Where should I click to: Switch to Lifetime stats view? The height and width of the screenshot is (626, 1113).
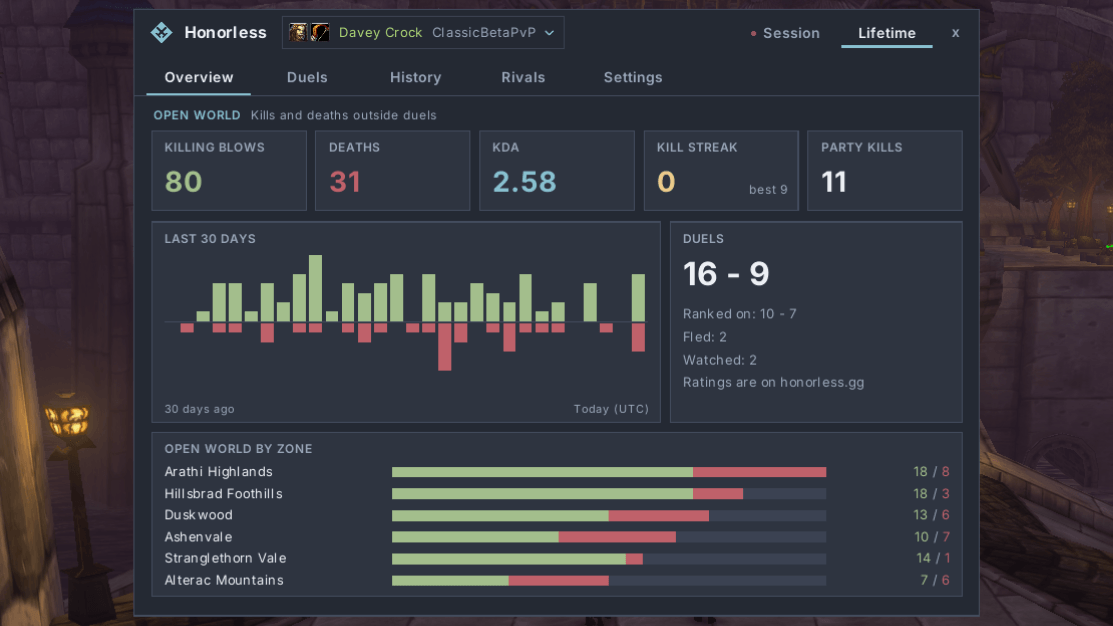887,33
